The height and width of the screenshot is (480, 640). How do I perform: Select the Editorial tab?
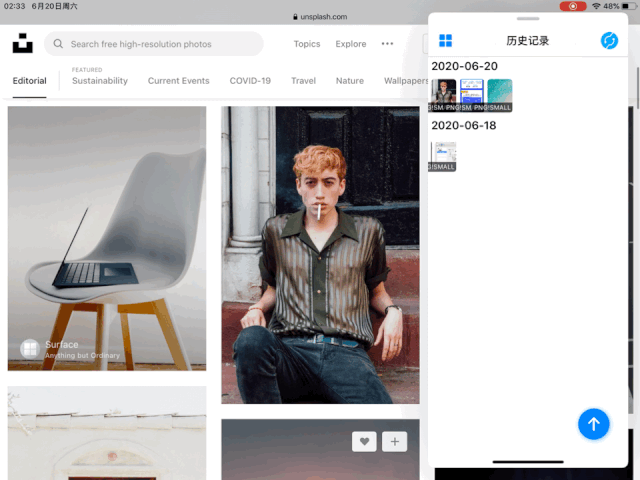click(x=29, y=81)
